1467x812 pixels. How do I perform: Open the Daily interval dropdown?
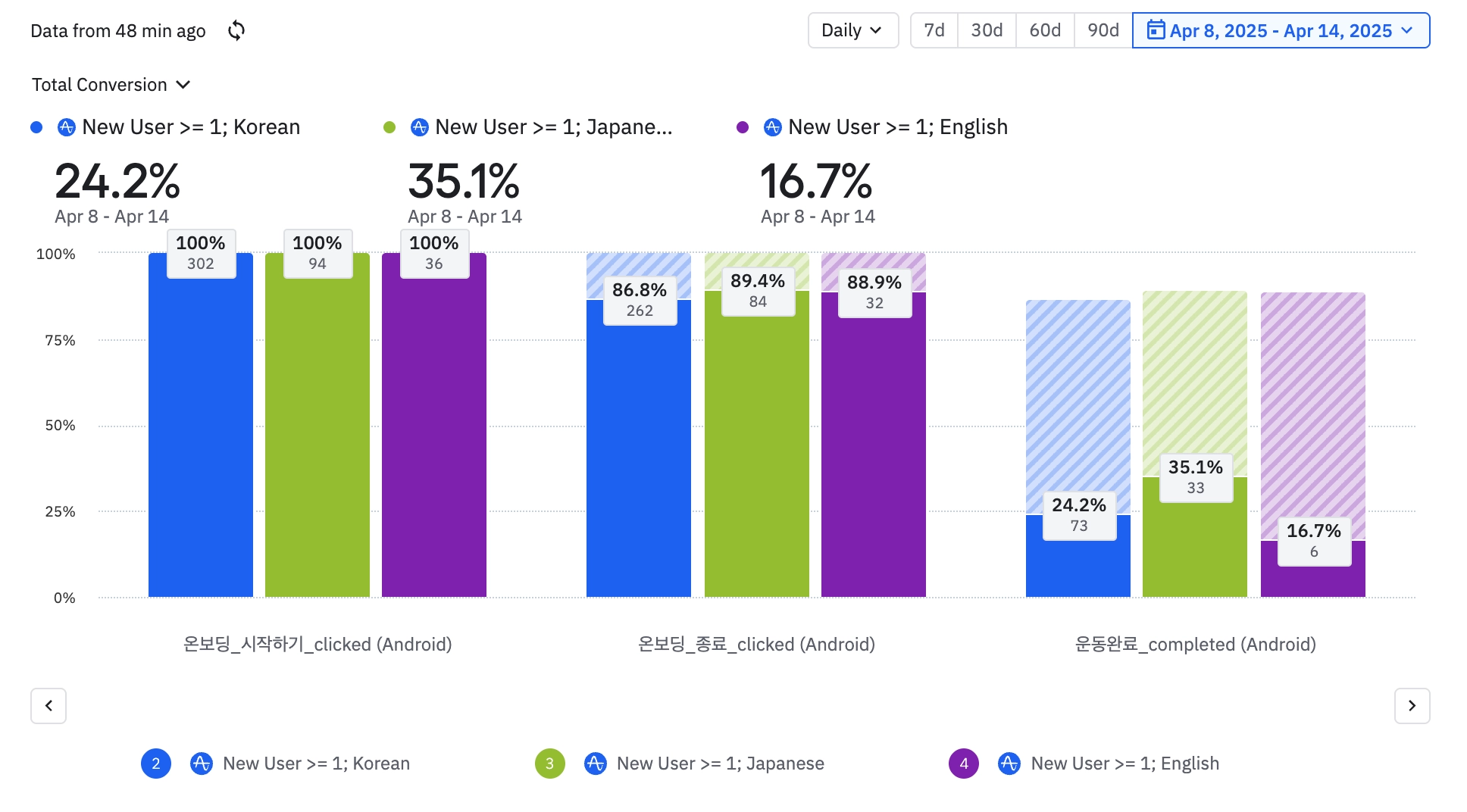click(852, 30)
